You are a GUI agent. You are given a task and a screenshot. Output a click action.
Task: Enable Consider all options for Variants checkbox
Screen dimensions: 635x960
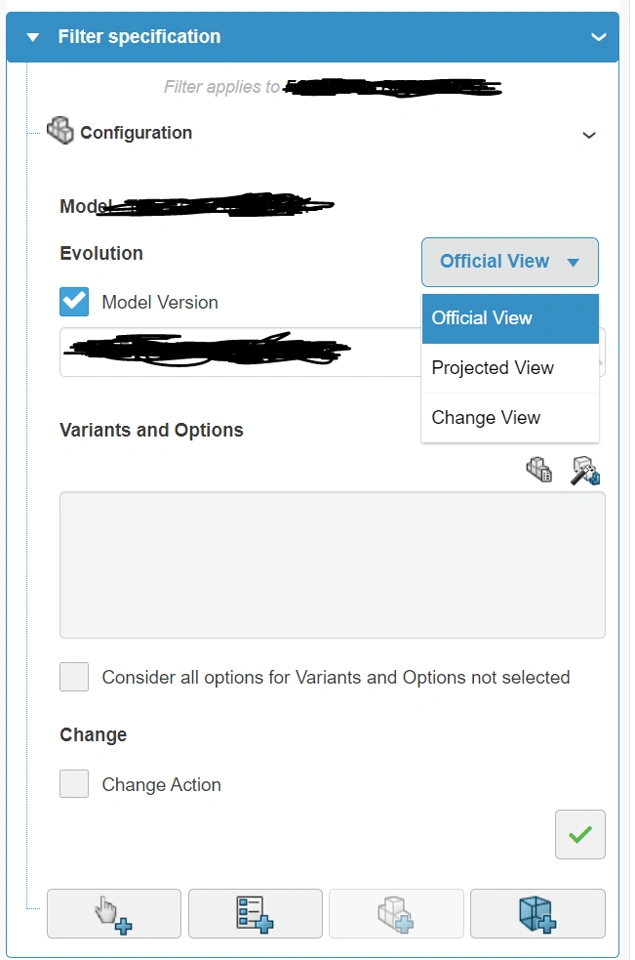[x=74, y=677]
